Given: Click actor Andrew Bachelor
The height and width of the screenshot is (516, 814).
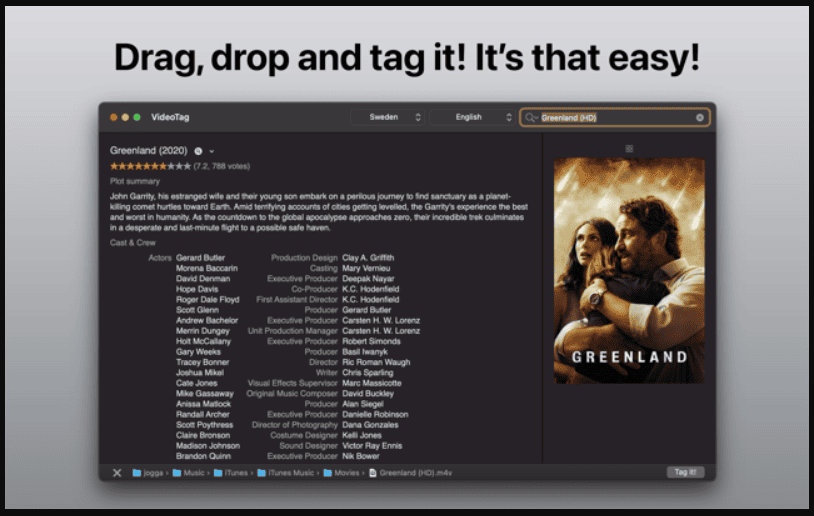Looking at the screenshot, I should click(x=207, y=320).
